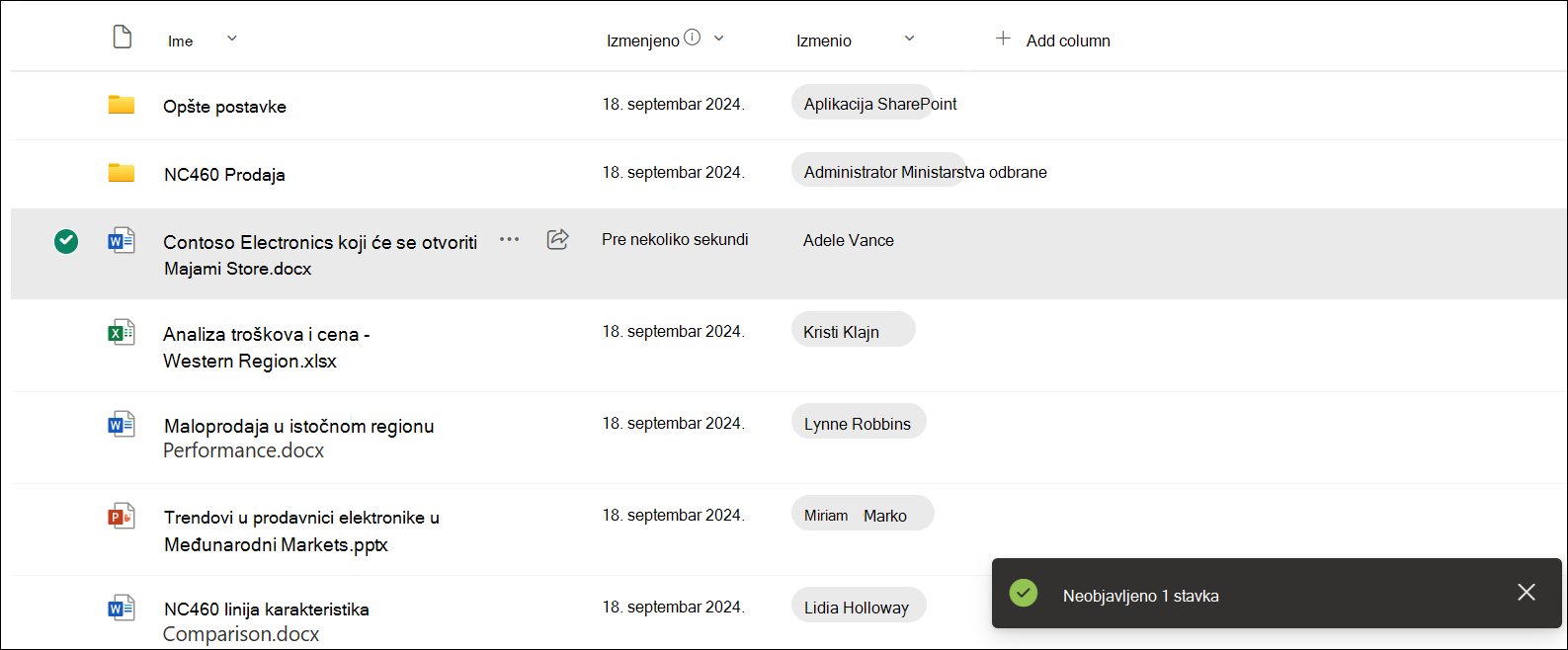Image resolution: width=1568 pixels, height=650 pixels.
Task: Open Maloprodaja u istočnom regionu Performance.docx
Action: coord(299,438)
